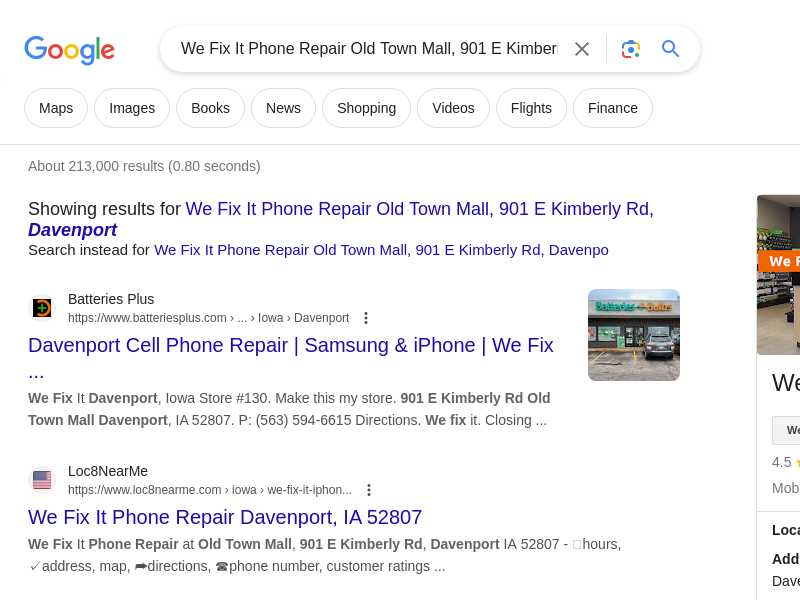Select the Shopping filter
The height and width of the screenshot is (600, 800).
366,108
